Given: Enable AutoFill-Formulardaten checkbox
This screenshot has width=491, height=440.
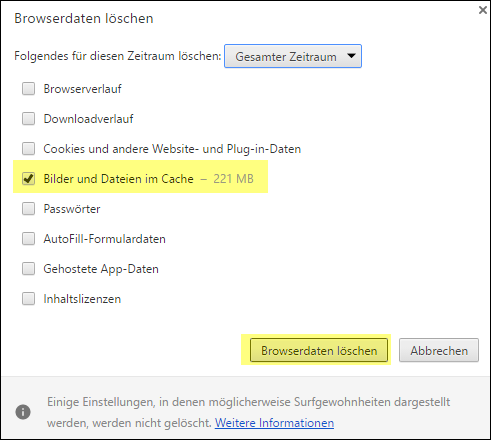Looking at the screenshot, I should (28, 239).
